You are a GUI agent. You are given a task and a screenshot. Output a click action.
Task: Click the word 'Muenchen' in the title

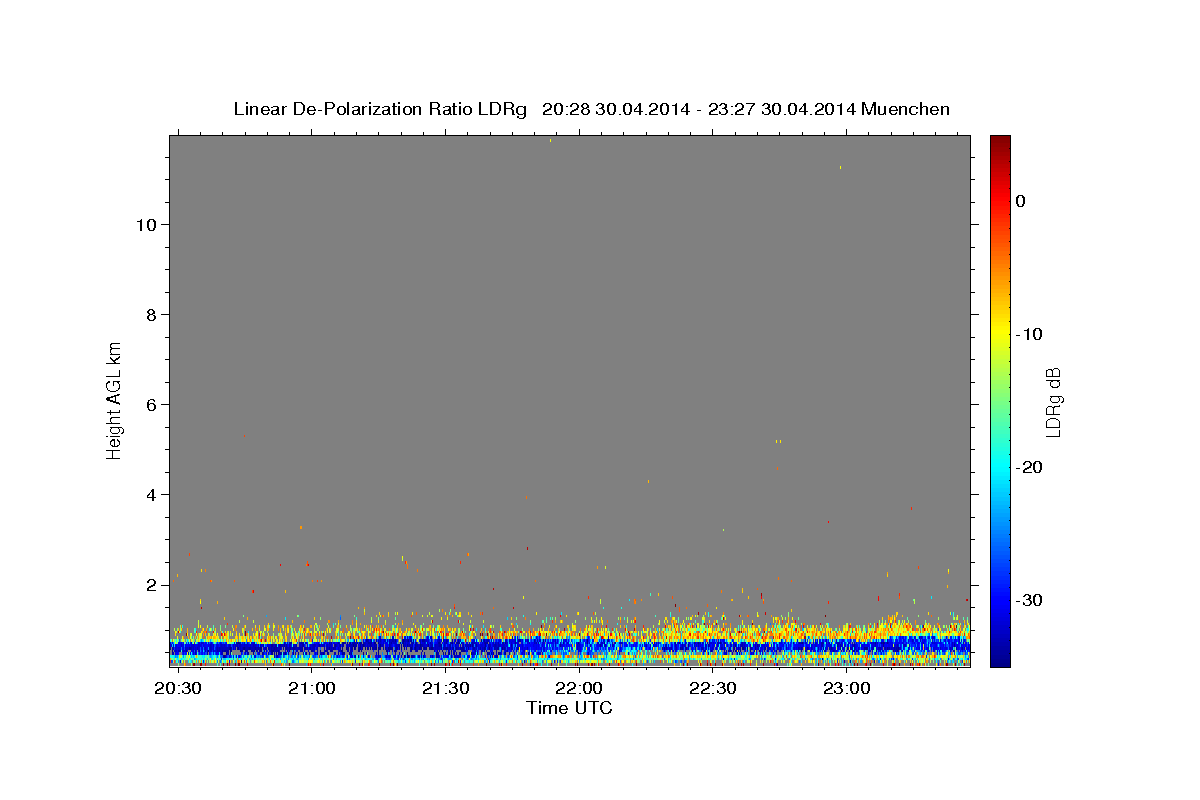[x=905, y=109]
